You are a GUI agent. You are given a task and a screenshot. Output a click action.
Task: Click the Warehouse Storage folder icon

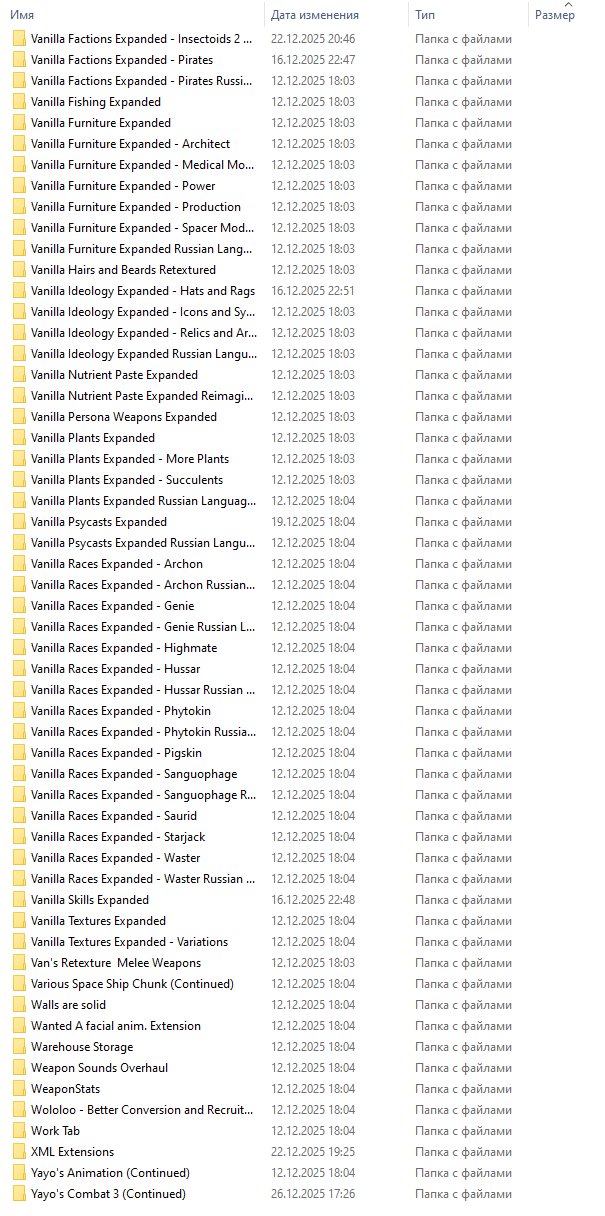(19, 1047)
